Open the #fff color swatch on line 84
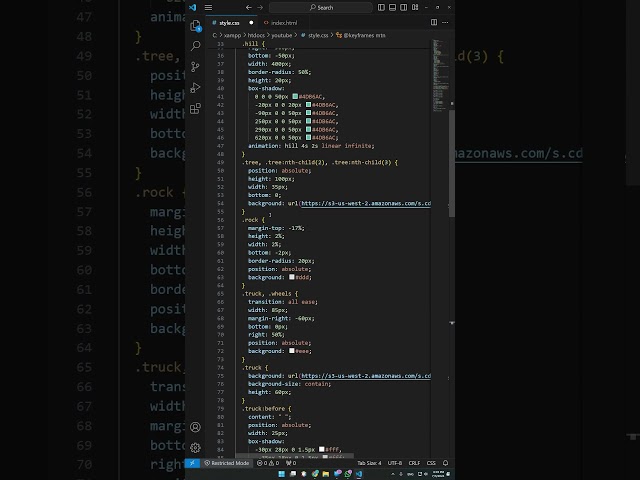Viewport: 640px width, 480px height. tap(322, 449)
